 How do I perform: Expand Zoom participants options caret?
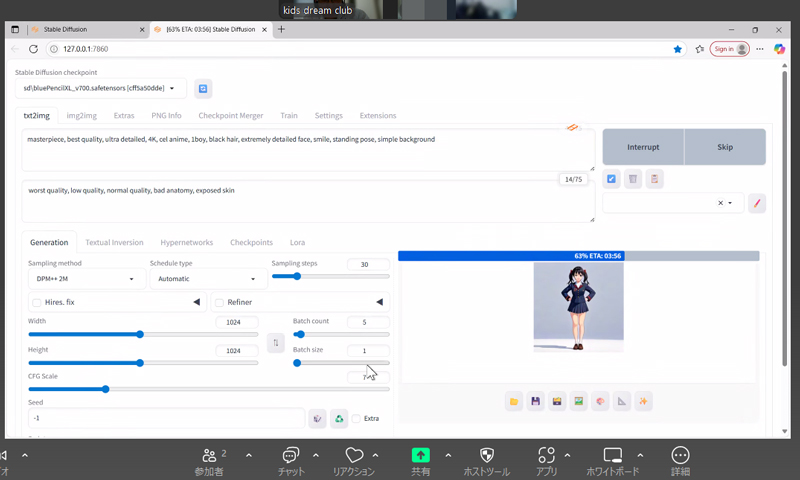249,455
